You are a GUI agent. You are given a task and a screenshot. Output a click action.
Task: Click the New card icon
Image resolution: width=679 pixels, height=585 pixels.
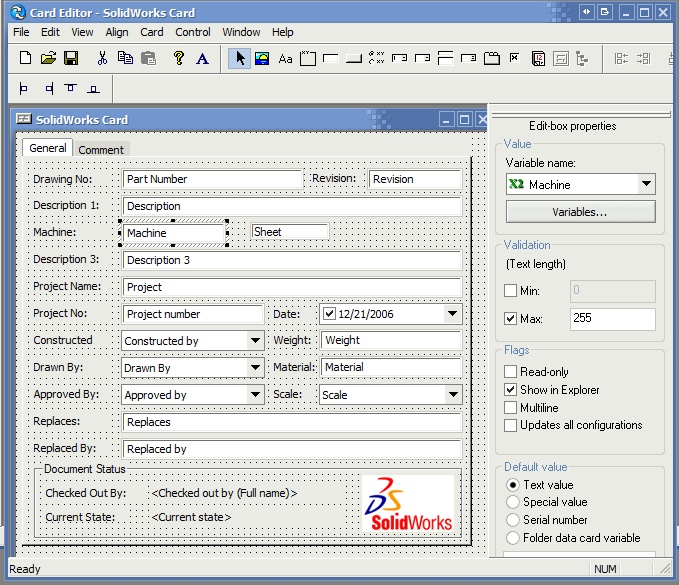26,58
